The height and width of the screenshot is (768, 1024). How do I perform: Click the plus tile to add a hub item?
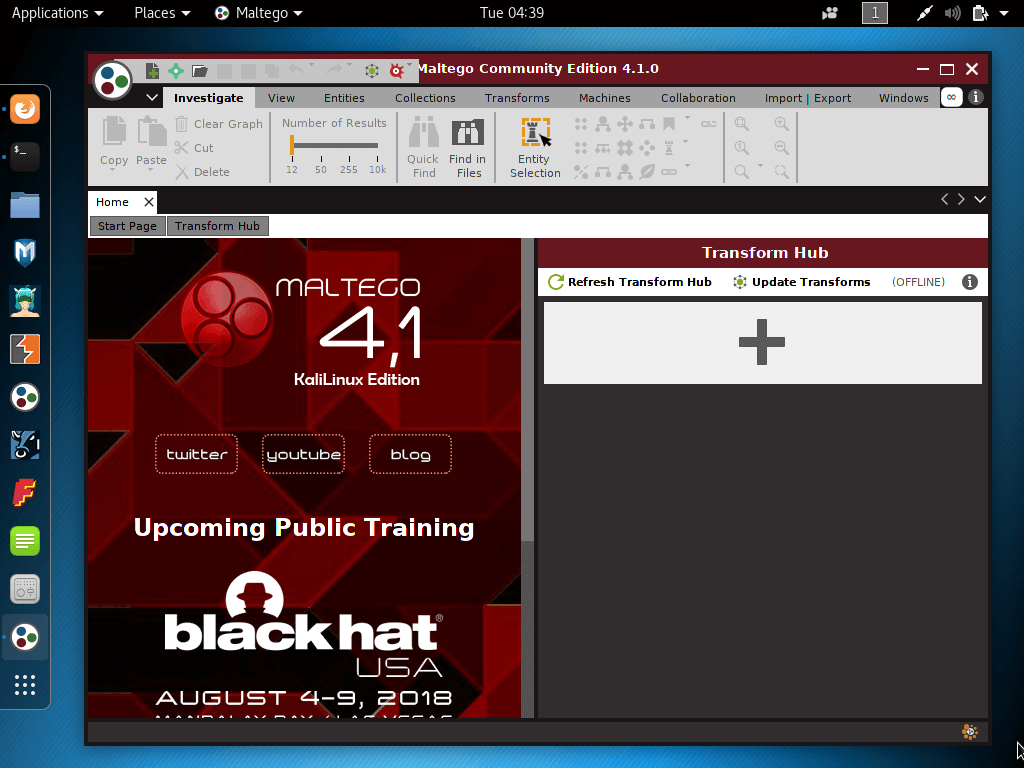click(x=762, y=342)
